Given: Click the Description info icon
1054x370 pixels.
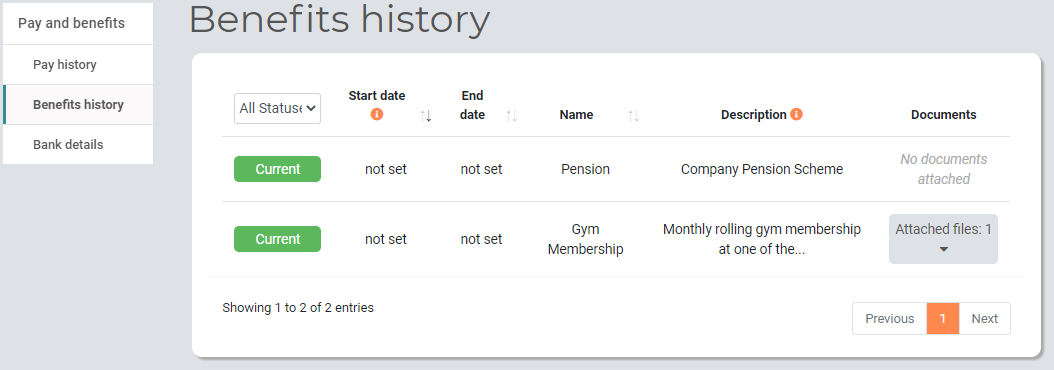Looking at the screenshot, I should [x=797, y=114].
